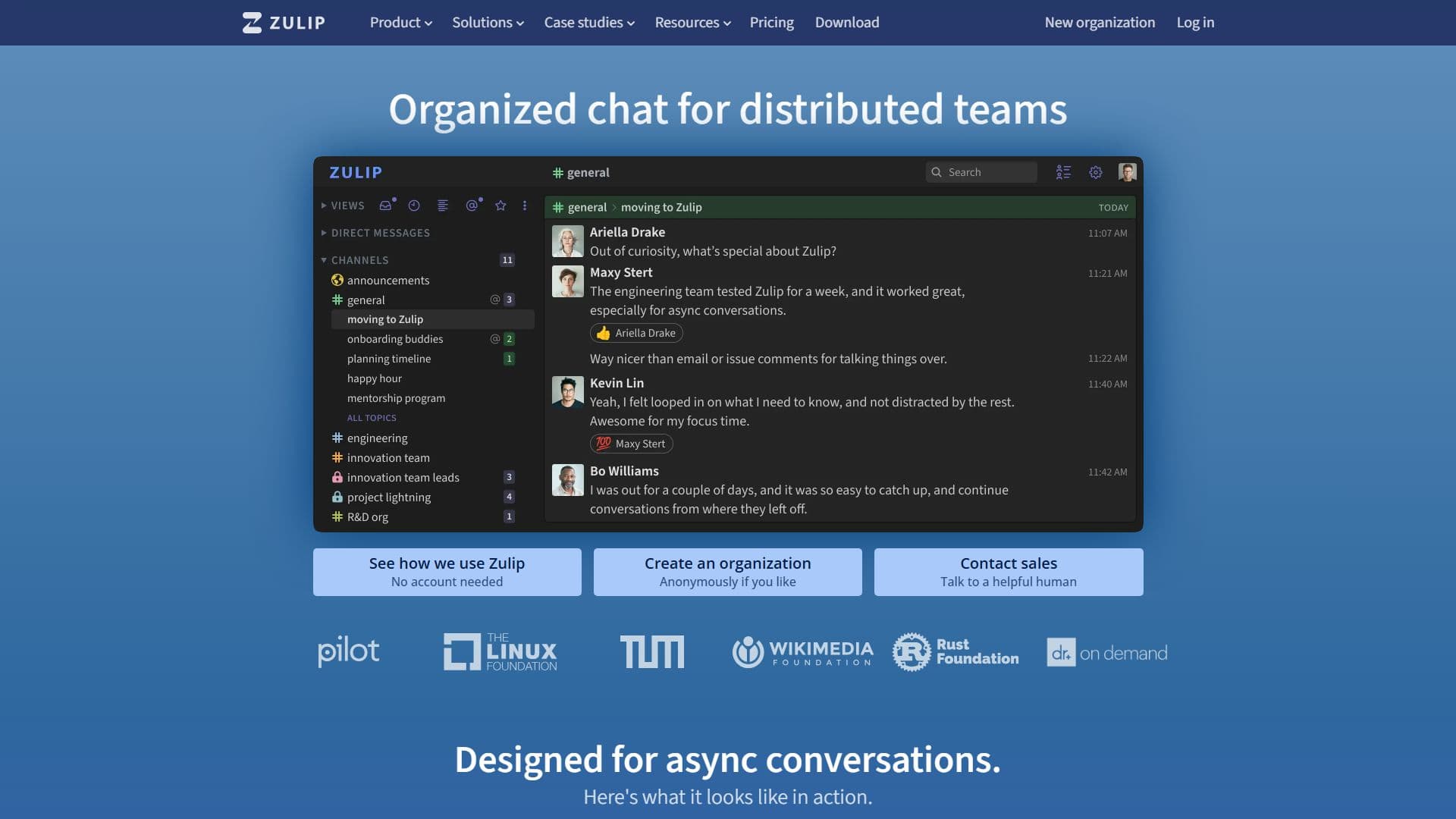Select the happy hour topic
The width and height of the screenshot is (1456, 819).
[375, 378]
